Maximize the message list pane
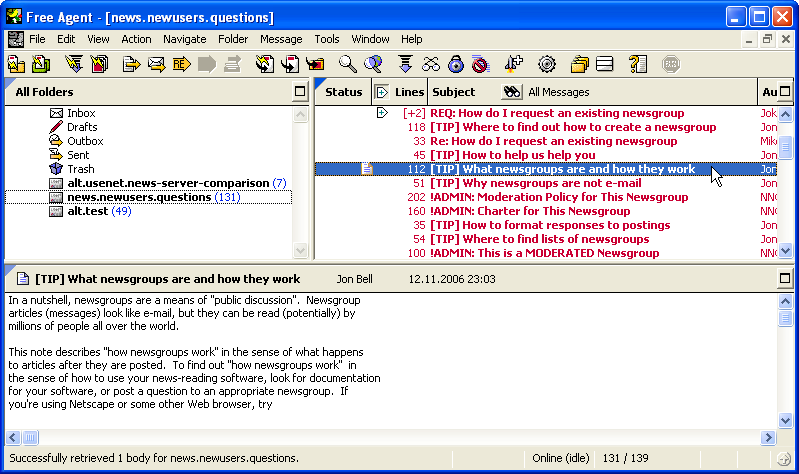The width and height of the screenshot is (799, 474). pyautogui.click(x=785, y=92)
